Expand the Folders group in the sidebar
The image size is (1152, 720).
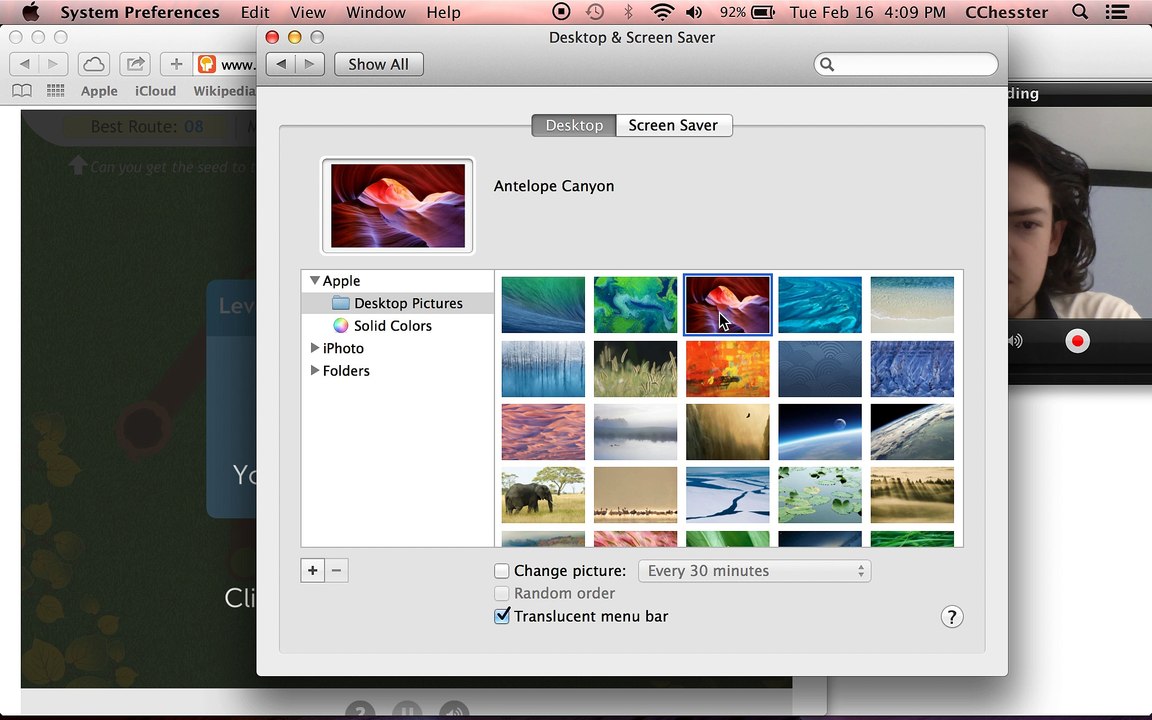pos(314,370)
